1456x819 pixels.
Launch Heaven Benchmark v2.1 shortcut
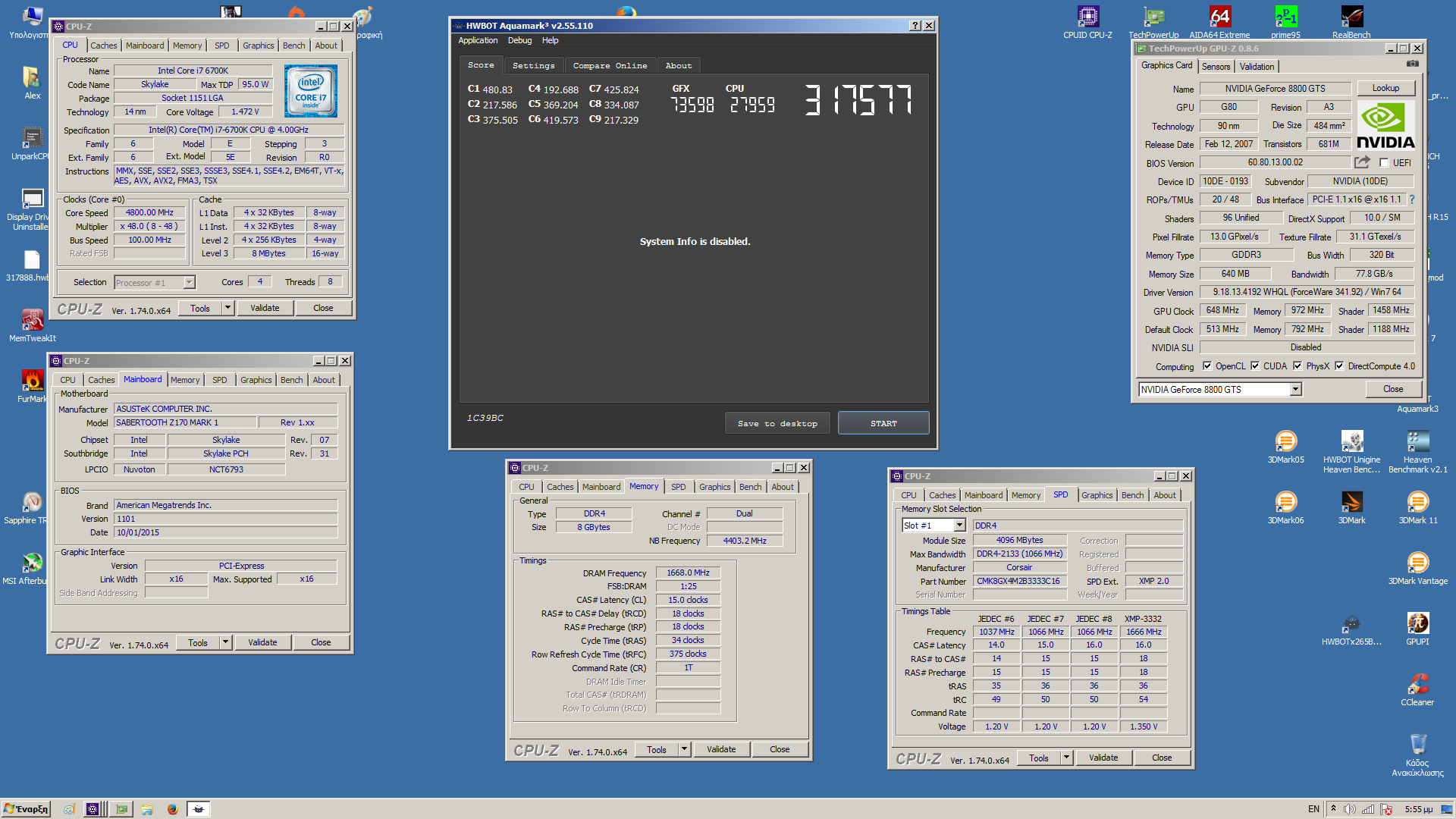tap(1417, 451)
